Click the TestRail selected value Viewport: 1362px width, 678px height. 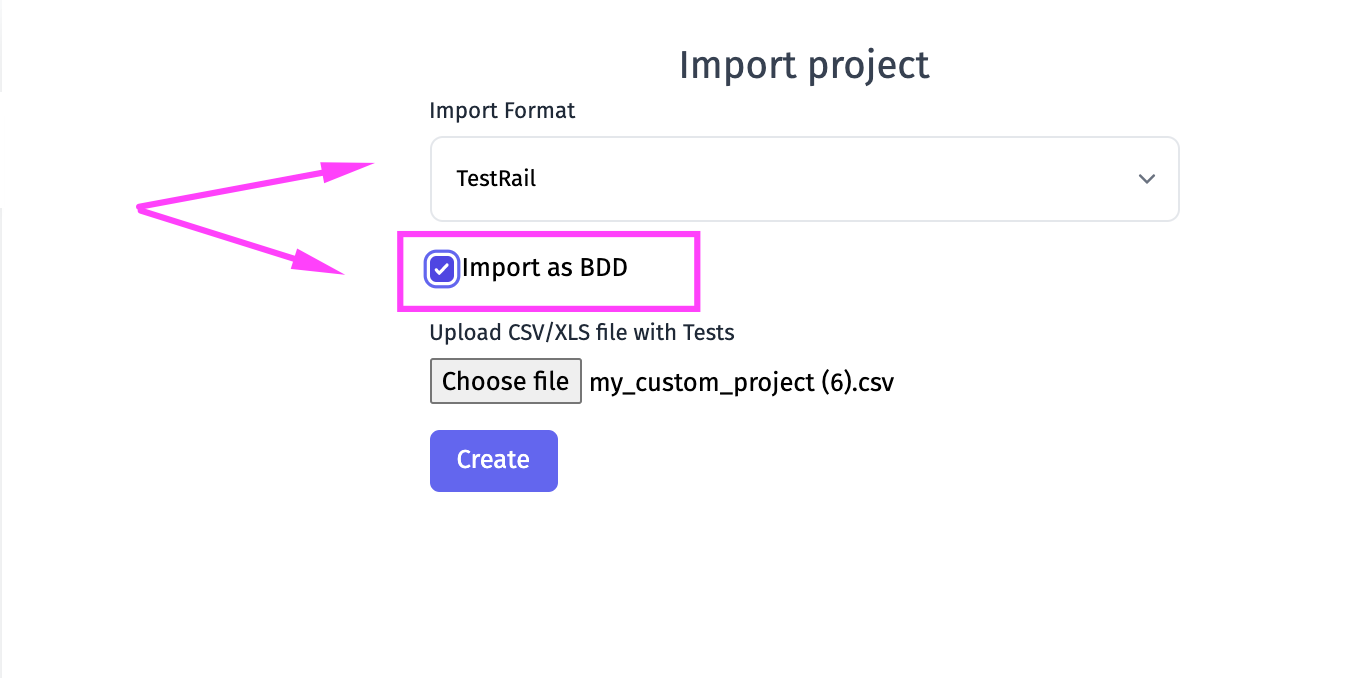pyautogui.click(x=496, y=179)
